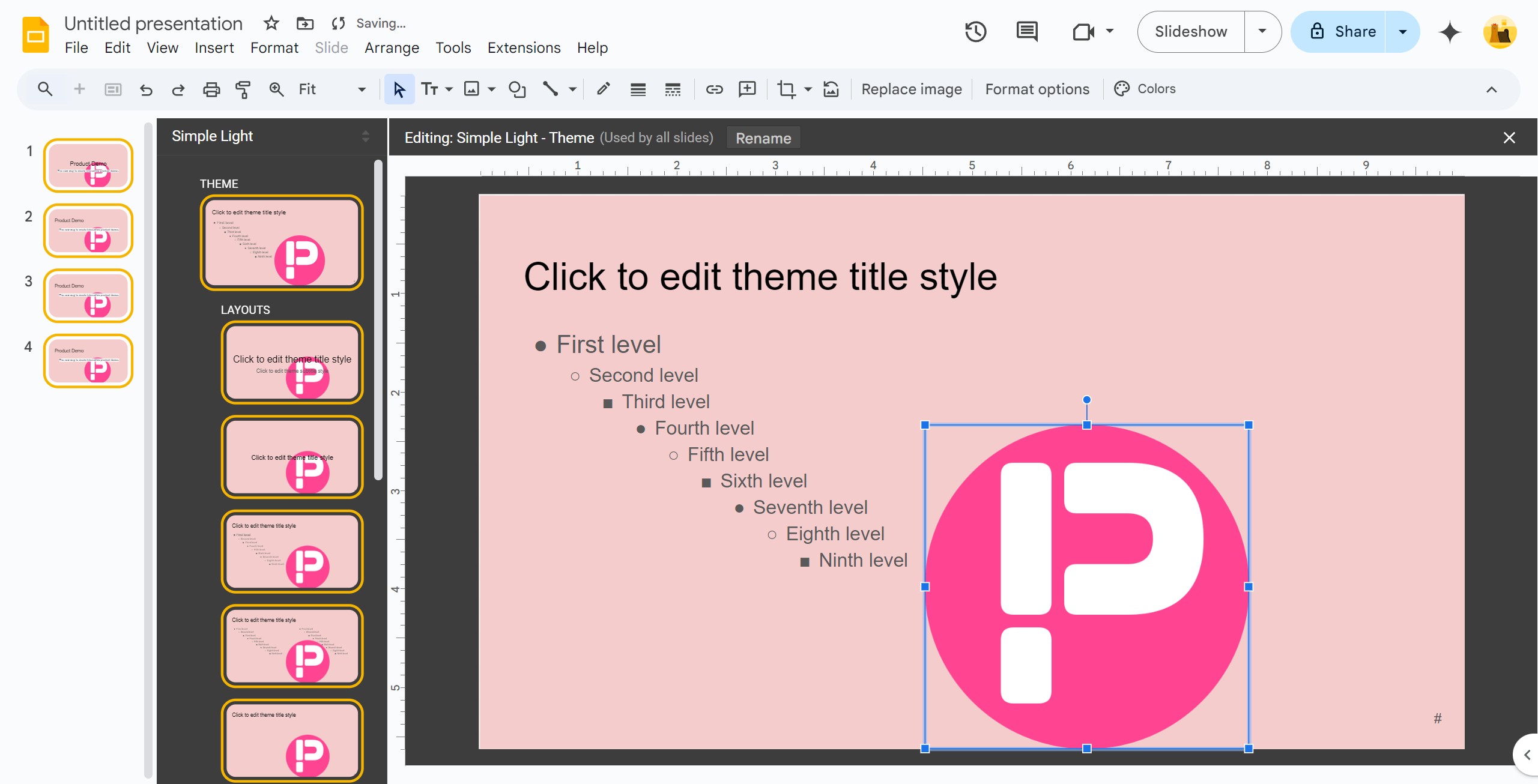Click the new slide plus icon
Image resolution: width=1538 pixels, height=784 pixels.
[79, 89]
